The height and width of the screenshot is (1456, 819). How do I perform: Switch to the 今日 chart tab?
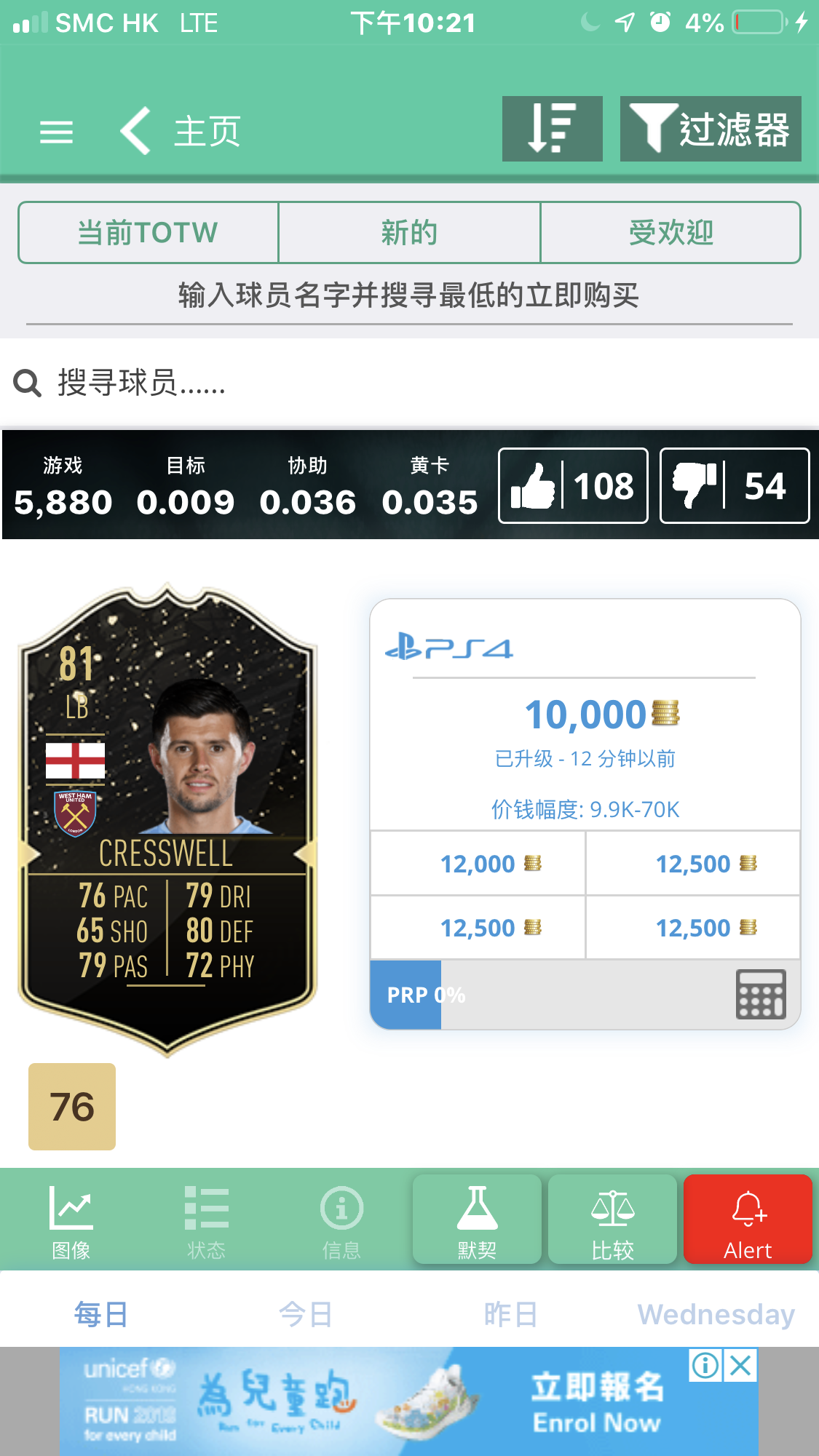pos(306,1314)
